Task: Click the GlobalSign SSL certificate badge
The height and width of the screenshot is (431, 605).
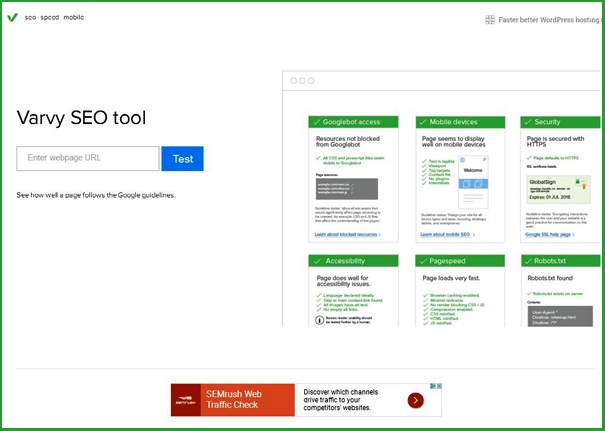Action: coord(558,189)
